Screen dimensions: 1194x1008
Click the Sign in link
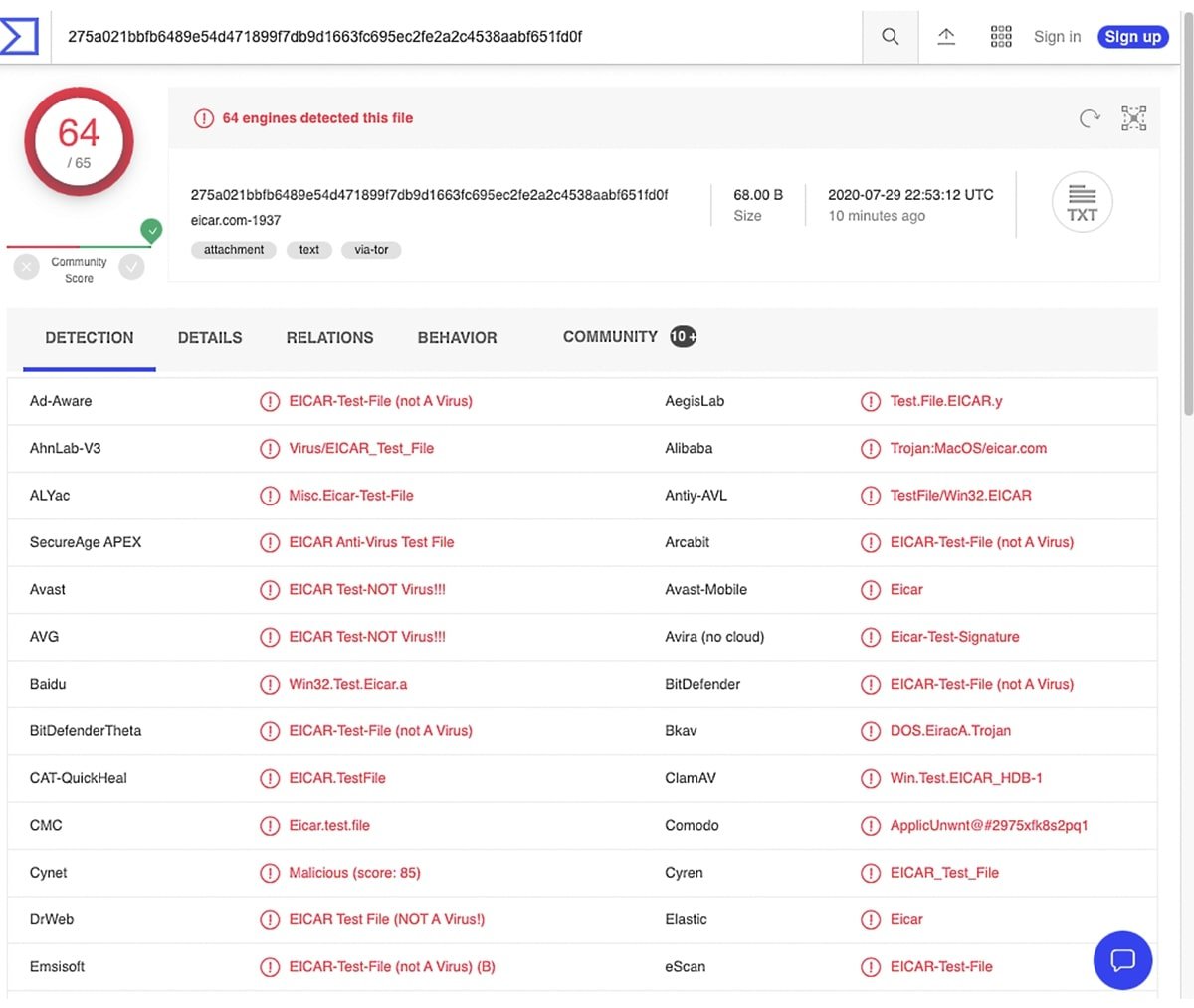pyautogui.click(x=1057, y=37)
